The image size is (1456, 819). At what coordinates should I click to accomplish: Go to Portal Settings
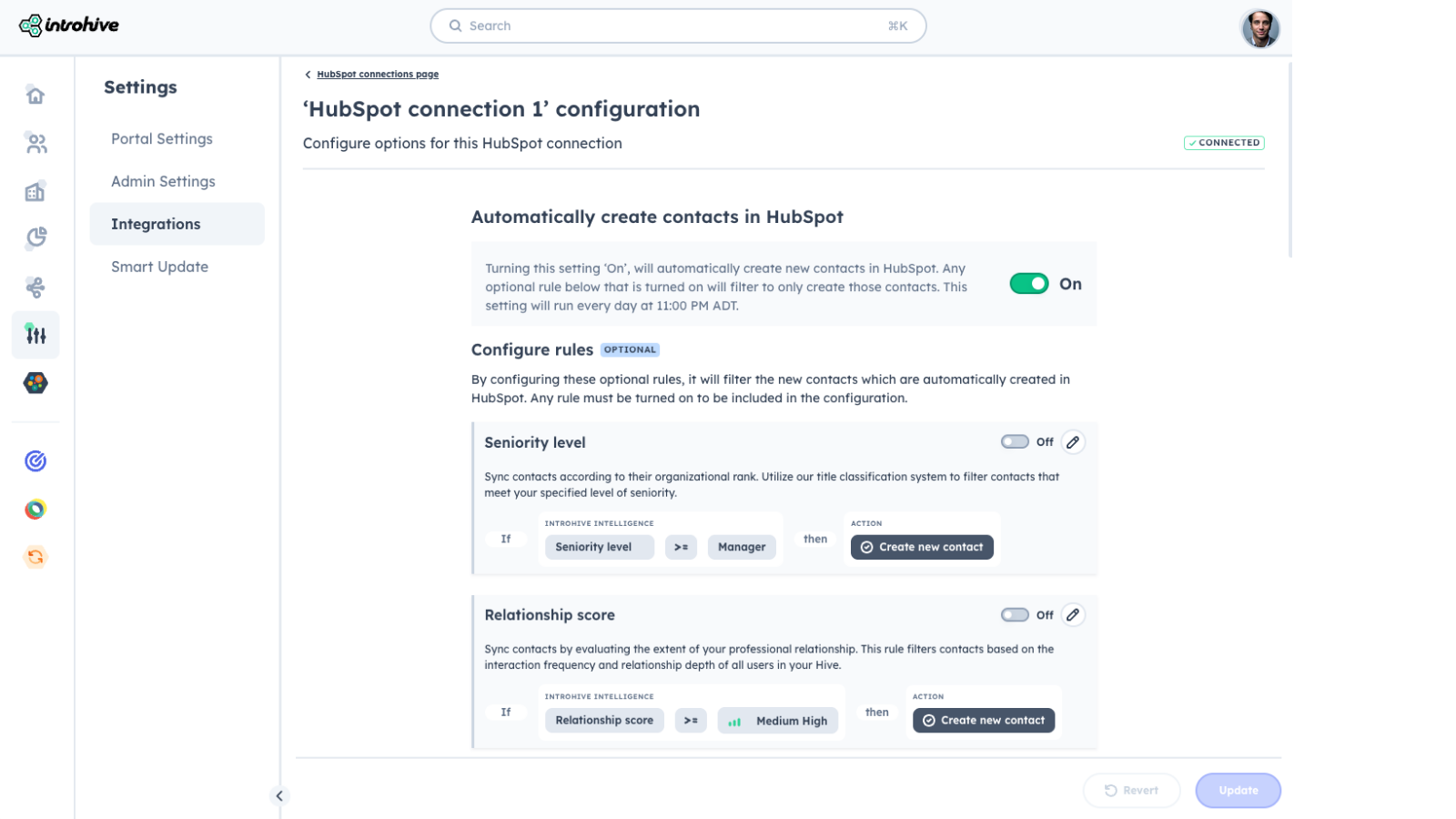tap(162, 139)
